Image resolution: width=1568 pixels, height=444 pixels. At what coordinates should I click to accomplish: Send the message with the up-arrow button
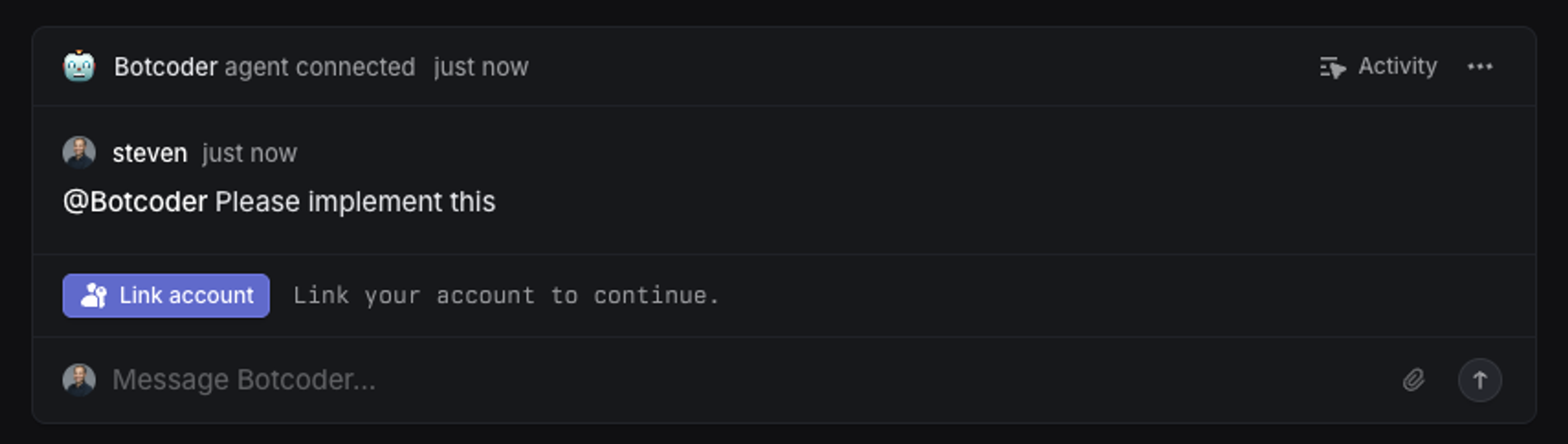click(x=1480, y=379)
